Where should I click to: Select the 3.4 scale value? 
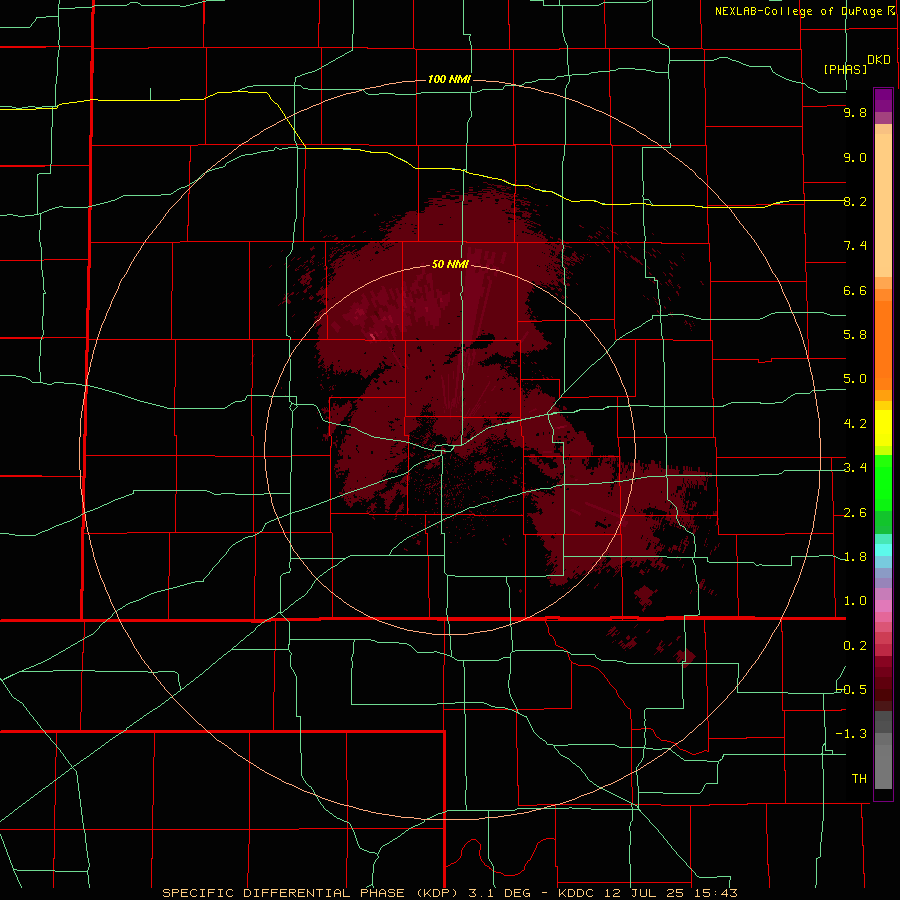click(855, 468)
